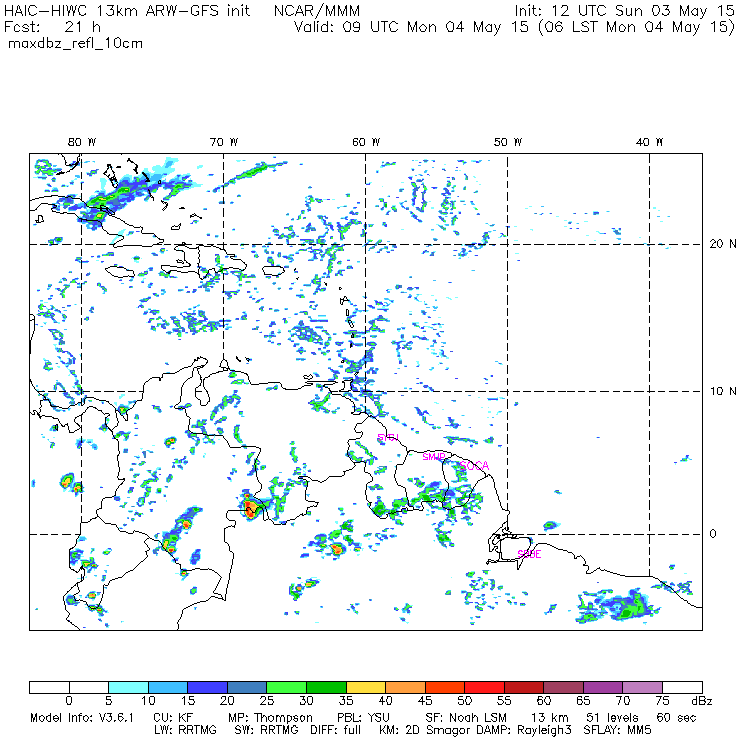This screenshot has width=740, height=740.
Task: Click the 'DIFF: full' text
Action: 336,730
